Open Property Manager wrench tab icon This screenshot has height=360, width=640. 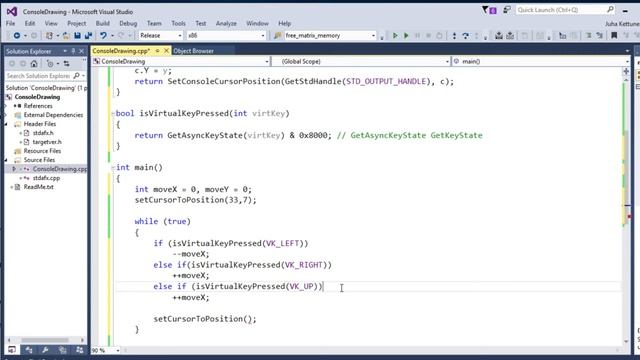click(45, 350)
